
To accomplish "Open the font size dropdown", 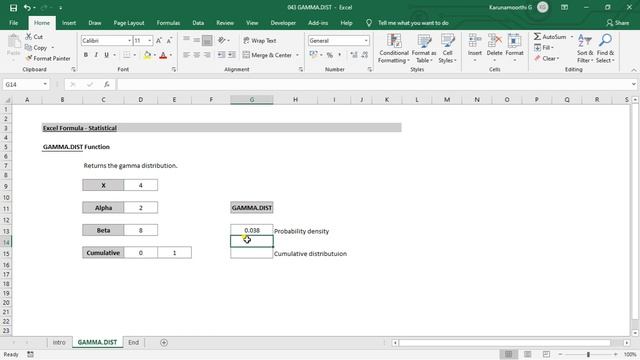I will tap(149, 41).
